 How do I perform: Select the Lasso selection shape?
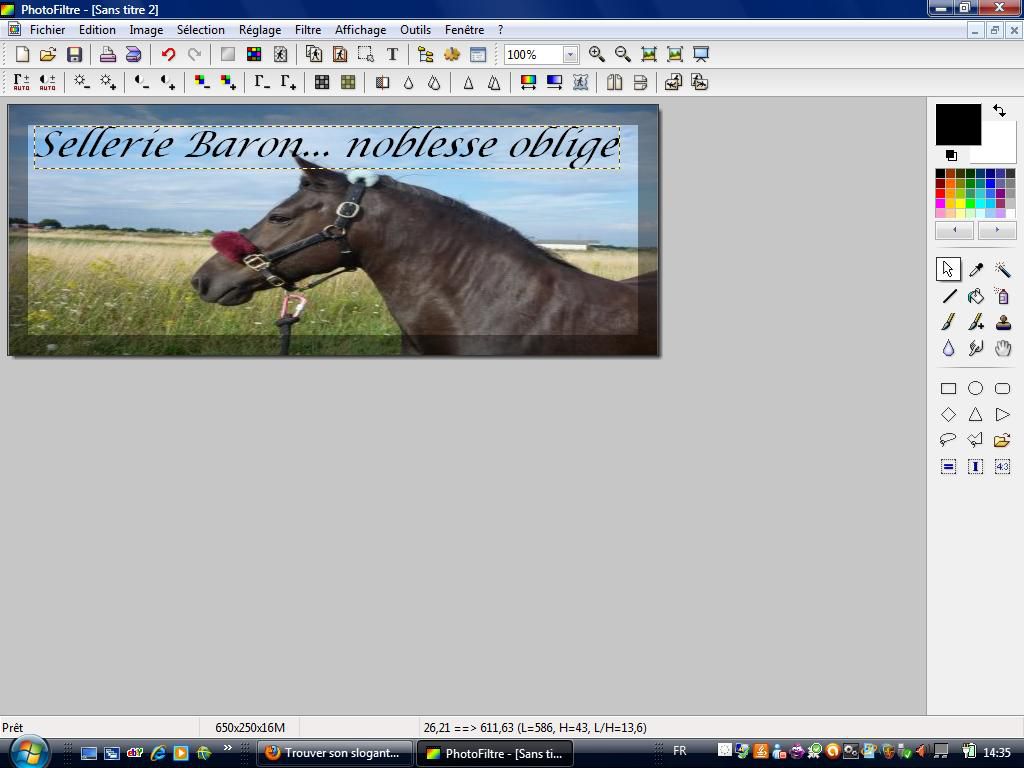click(948, 440)
